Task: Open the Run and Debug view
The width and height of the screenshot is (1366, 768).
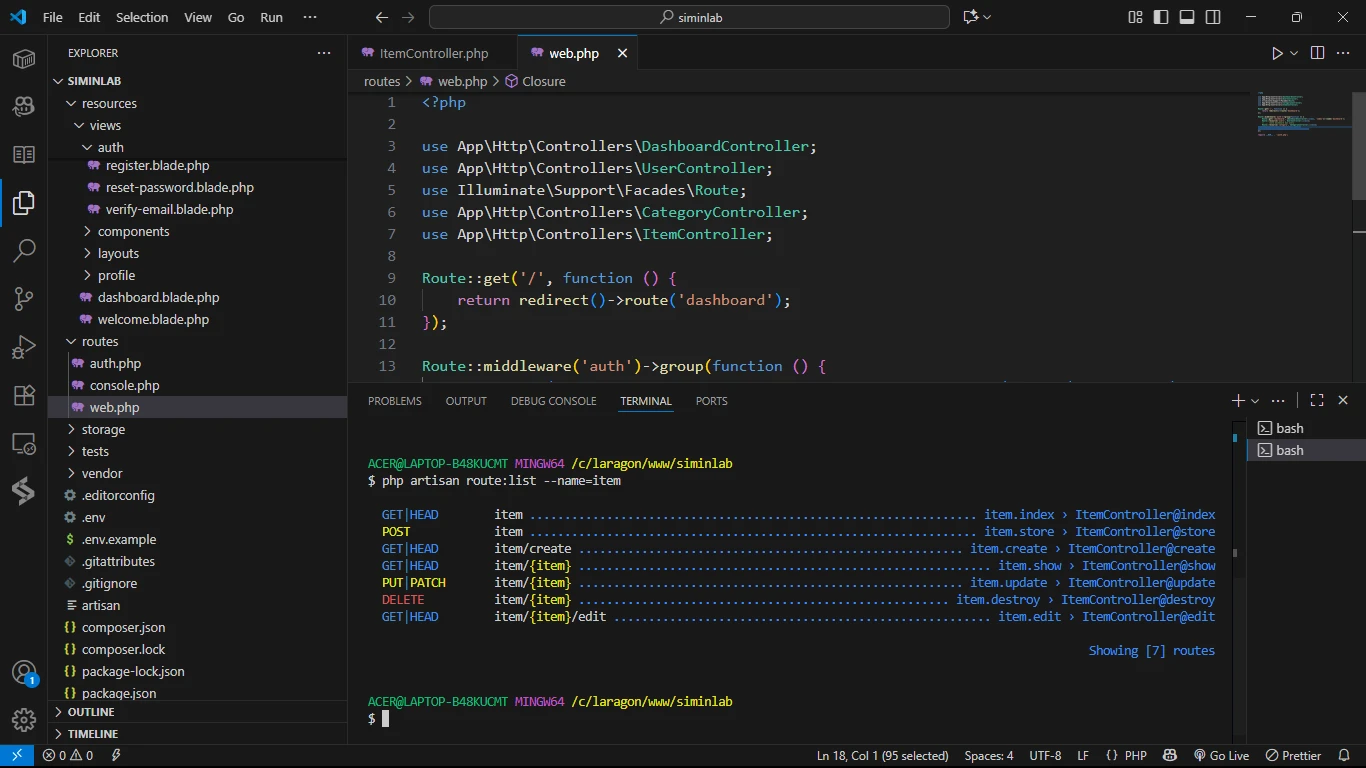Action: pyautogui.click(x=24, y=347)
